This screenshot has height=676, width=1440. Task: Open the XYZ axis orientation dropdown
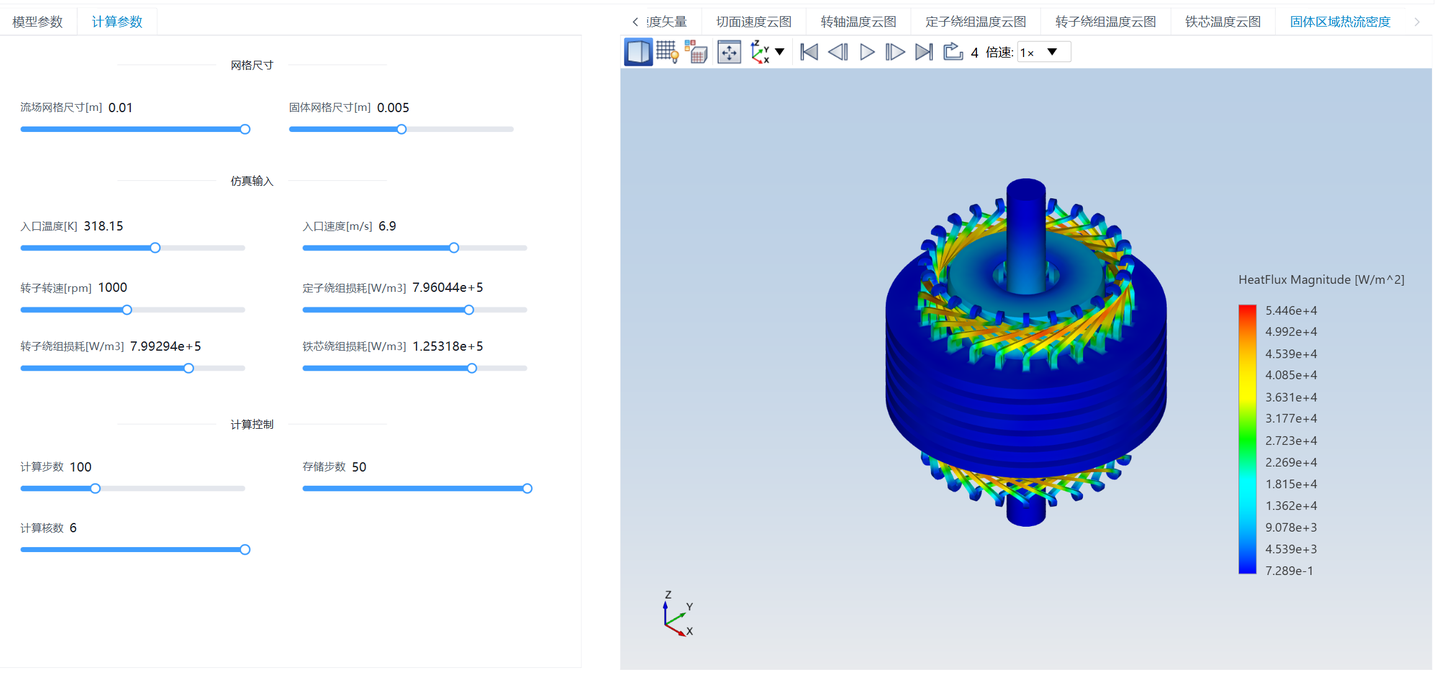click(x=768, y=52)
